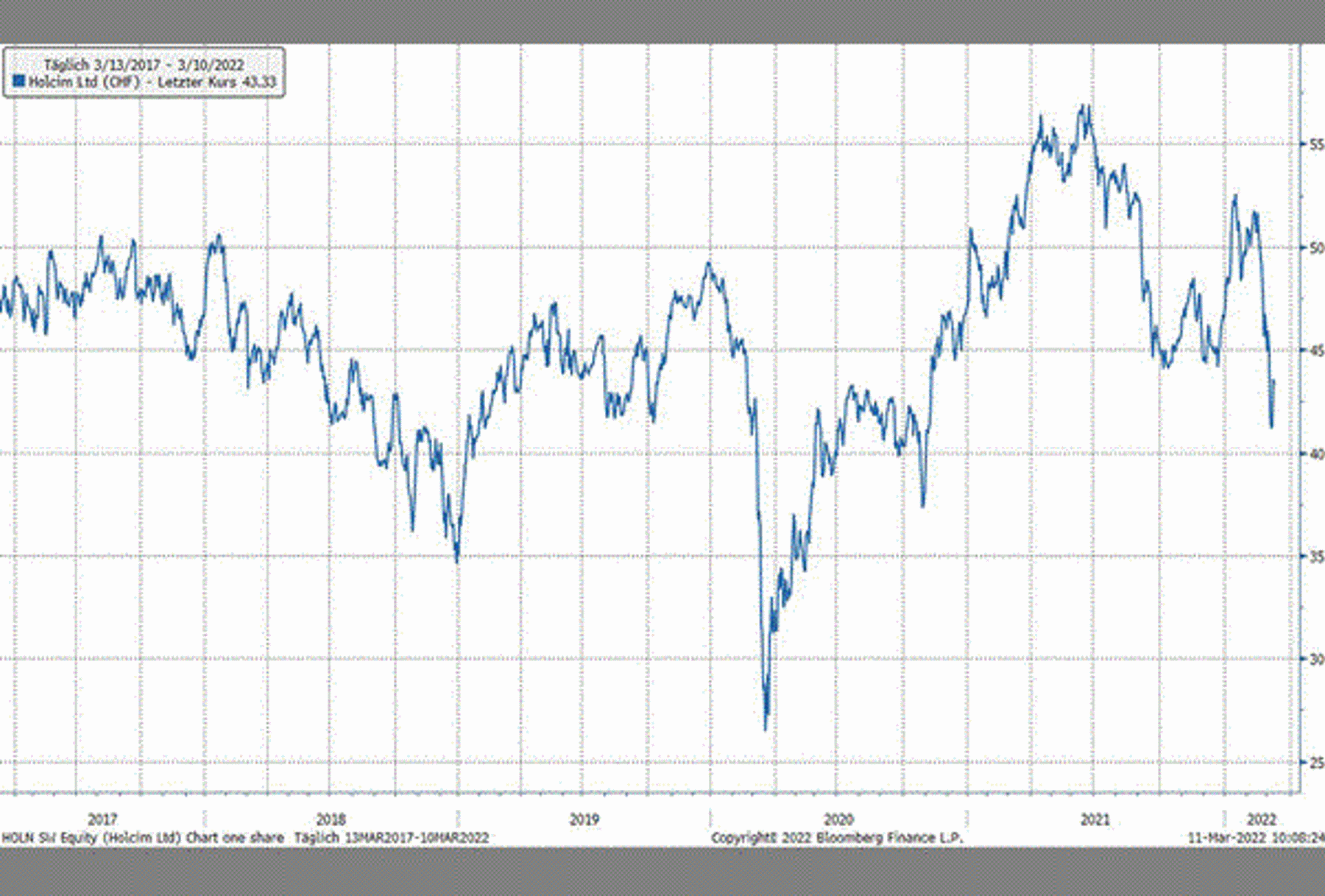This screenshot has height=896, width=1325.
Task: Click the blue Holcim legend color square
Action: point(18,81)
